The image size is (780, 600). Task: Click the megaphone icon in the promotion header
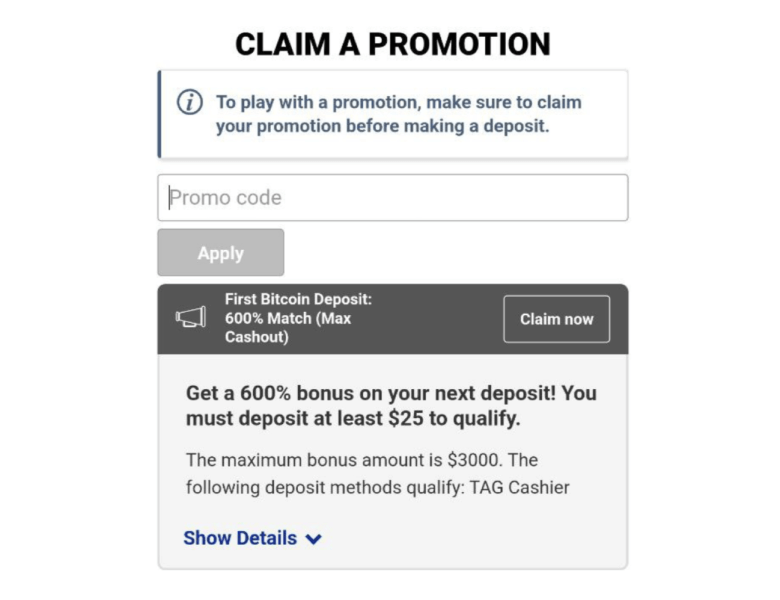[190, 317]
